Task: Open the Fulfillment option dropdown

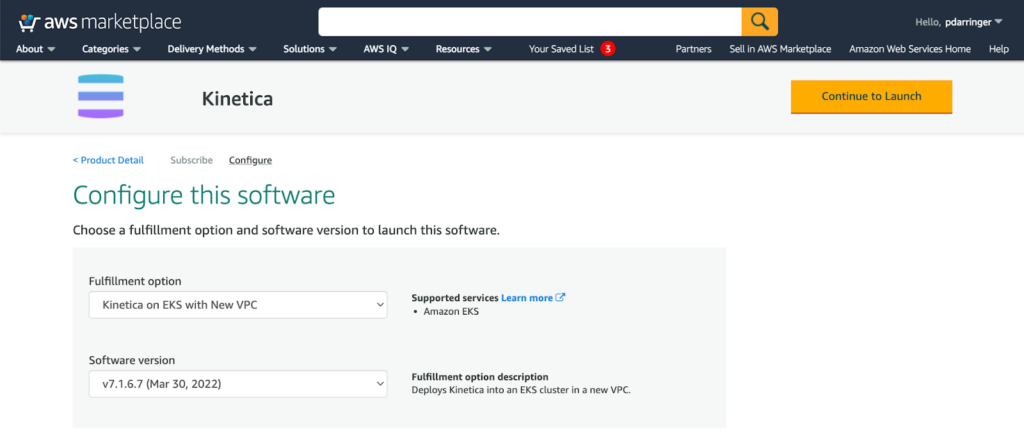Action: (238, 304)
